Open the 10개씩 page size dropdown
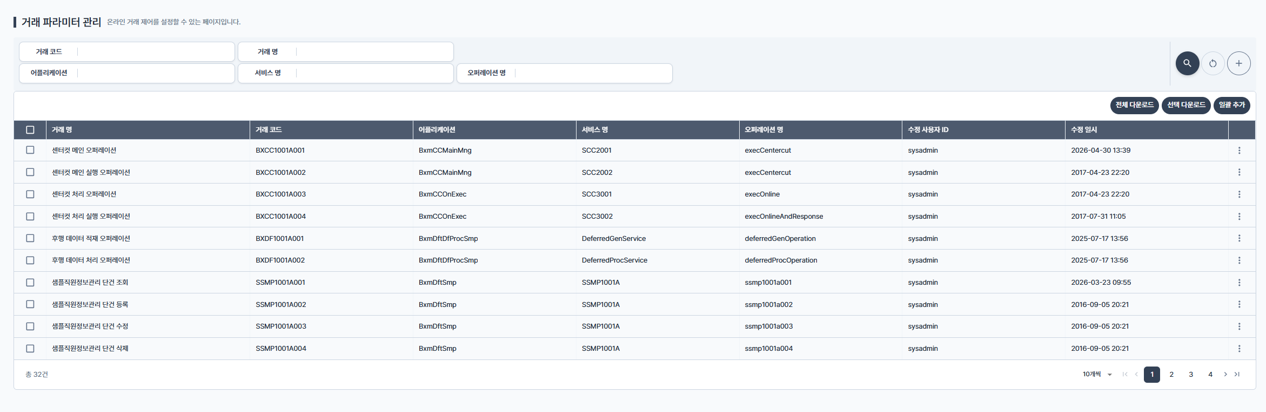1266x412 pixels. tap(1097, 375)
